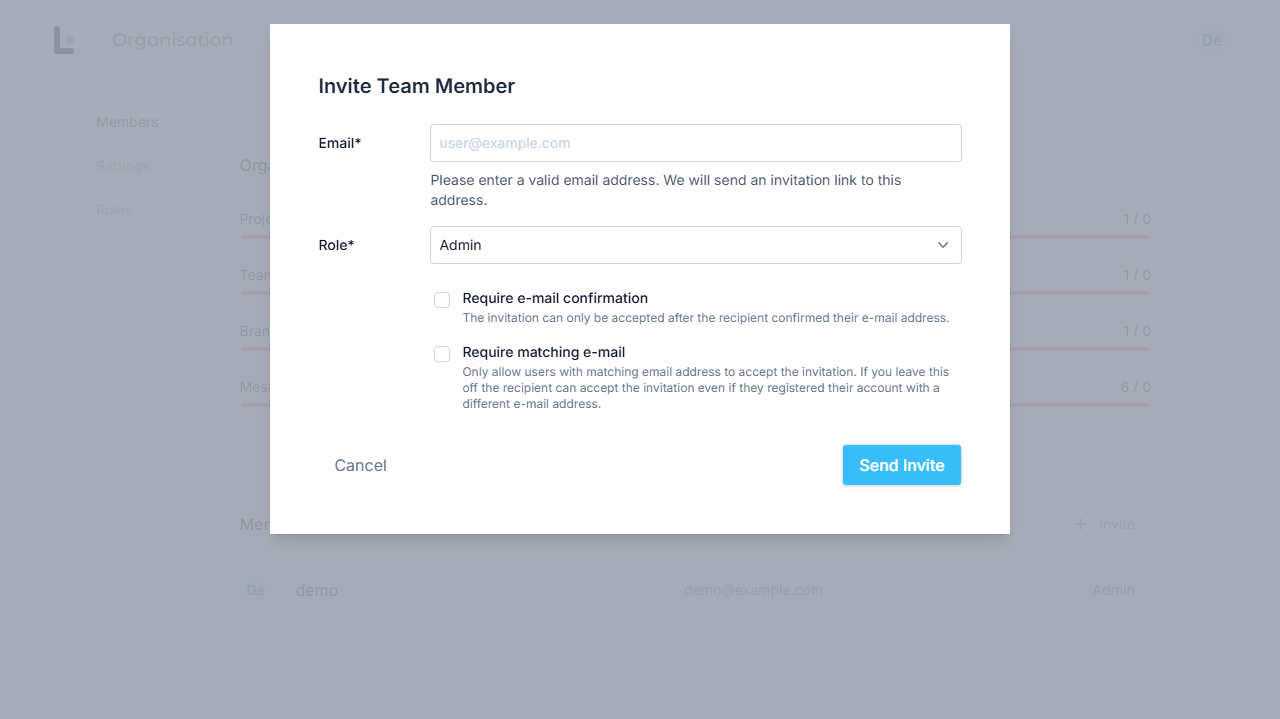Click the chevron arrow in the Role field

click(943, 245)
